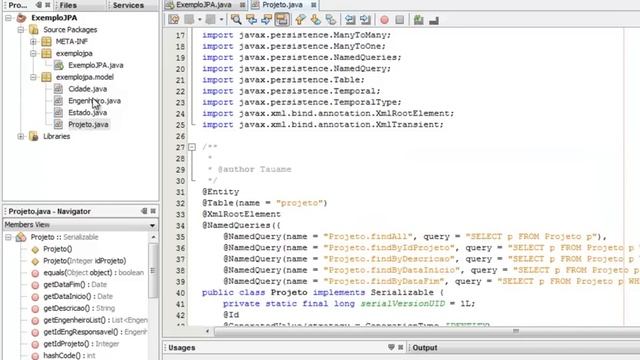Open the Projects panel tab
Image resolution: width=640 pixels, height=360 pixels.
point(18,5)
